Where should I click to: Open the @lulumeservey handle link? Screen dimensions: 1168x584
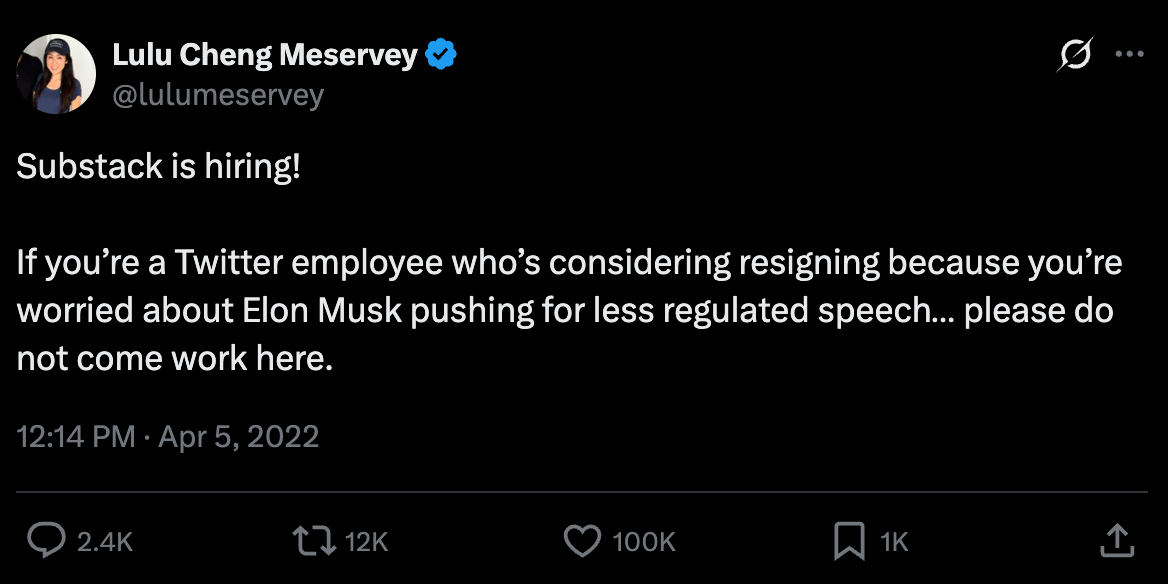(218, 95)
